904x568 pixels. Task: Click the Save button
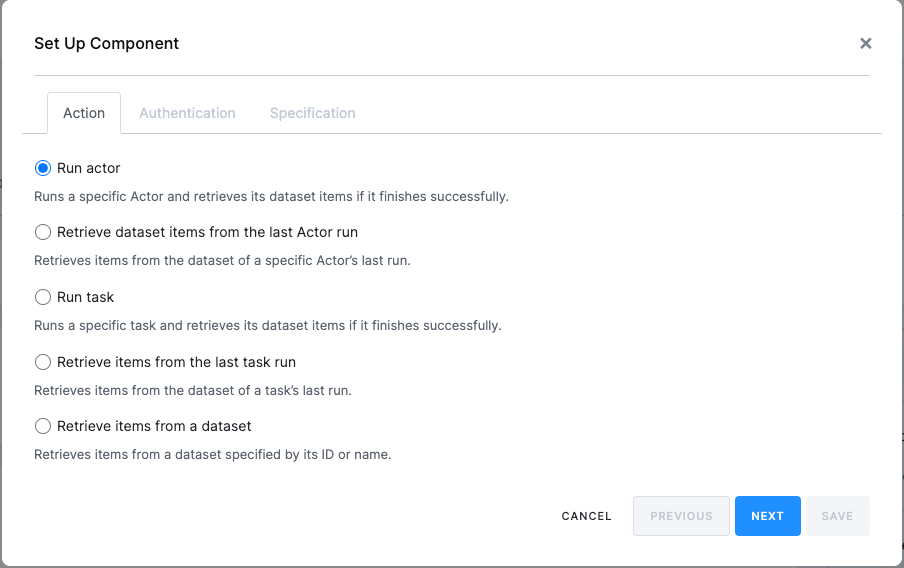pyautogui.click(x=837, y=516)
